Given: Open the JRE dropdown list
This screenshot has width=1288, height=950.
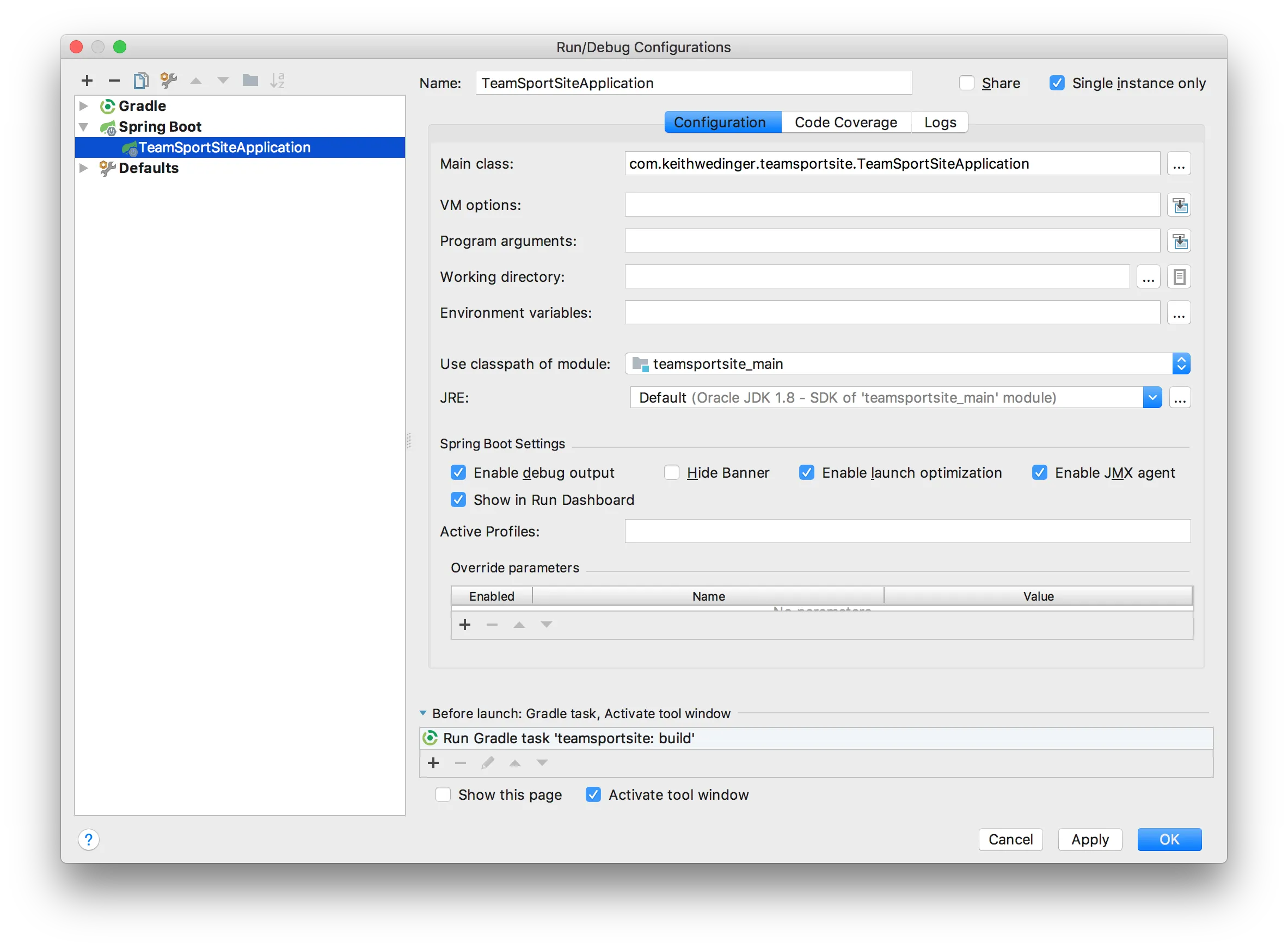Looking at the screenshot, I should point(1152,398).
